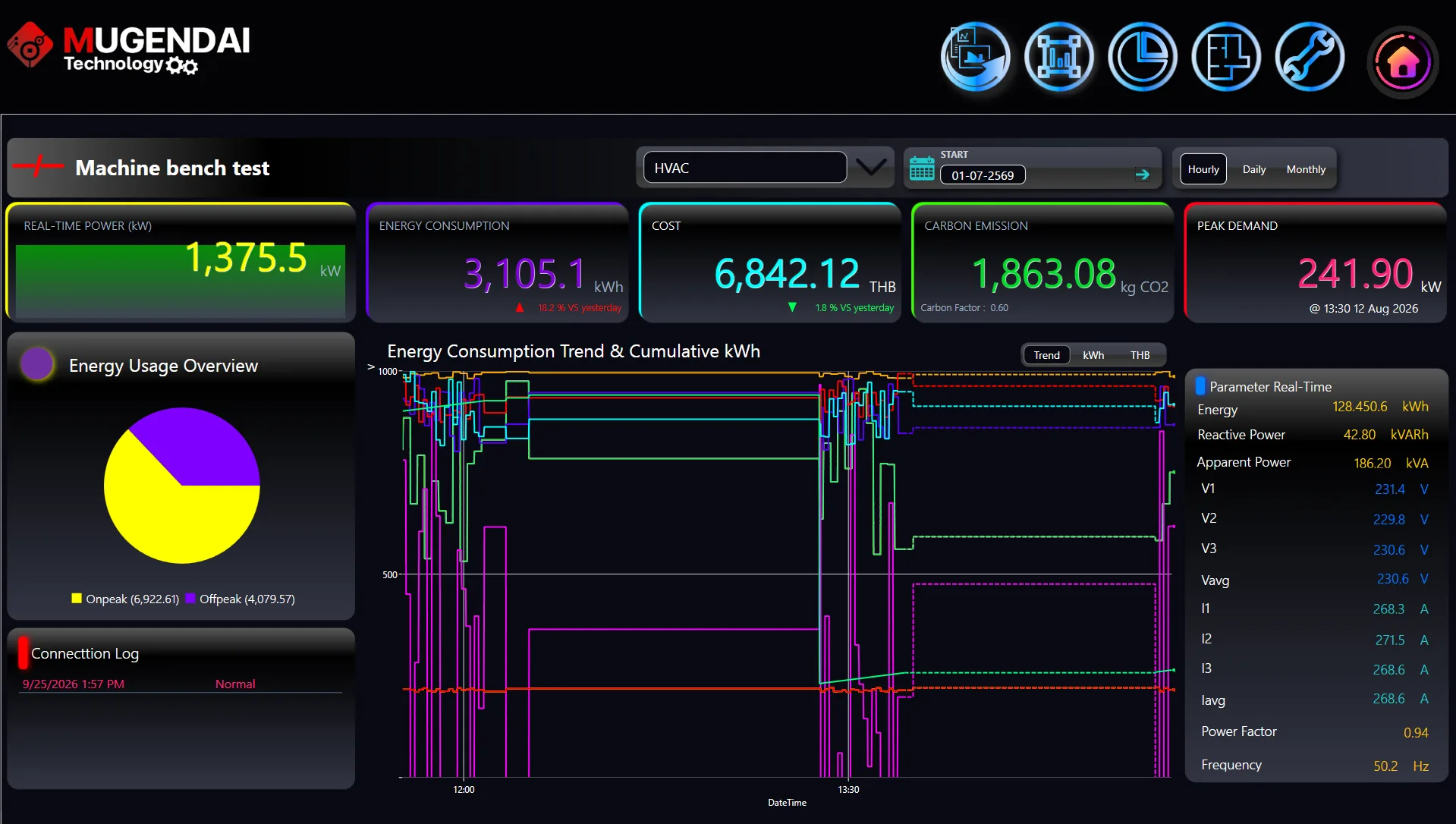
Task: Click the HVAC selection box
Action: (x=745, y=168)
